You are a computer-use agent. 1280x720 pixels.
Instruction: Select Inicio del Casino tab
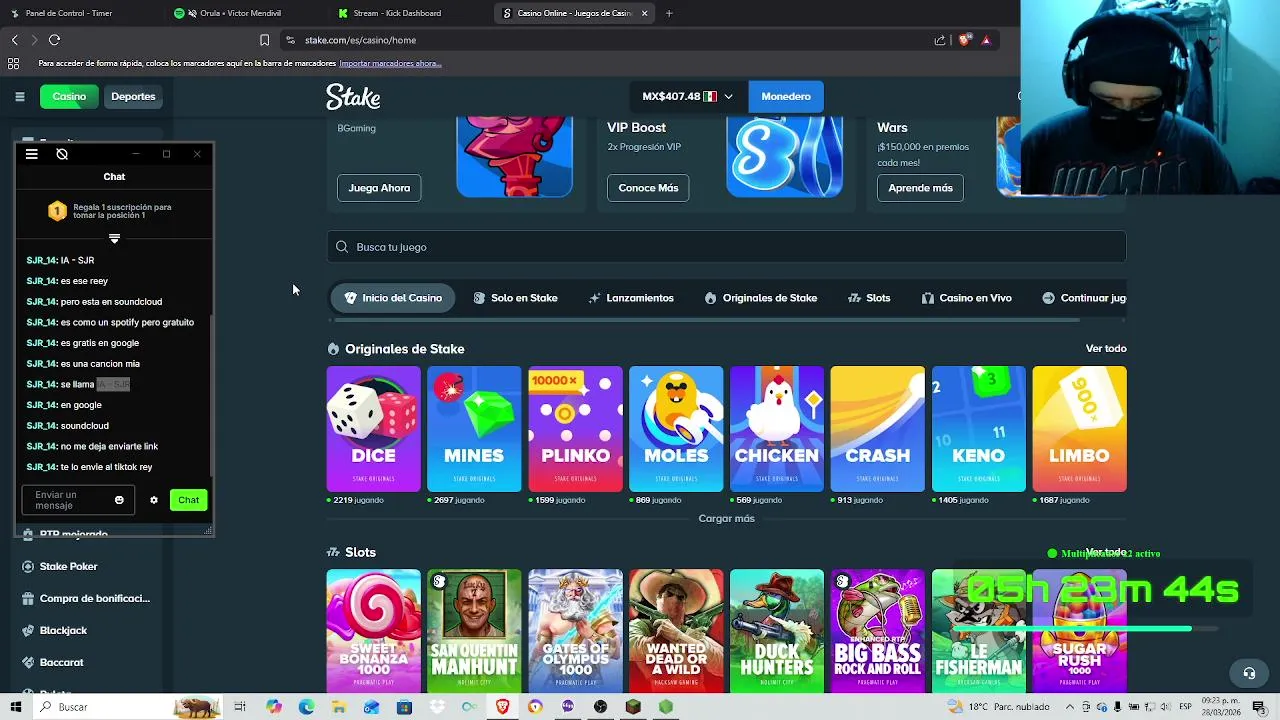click(x=393, y=298)
